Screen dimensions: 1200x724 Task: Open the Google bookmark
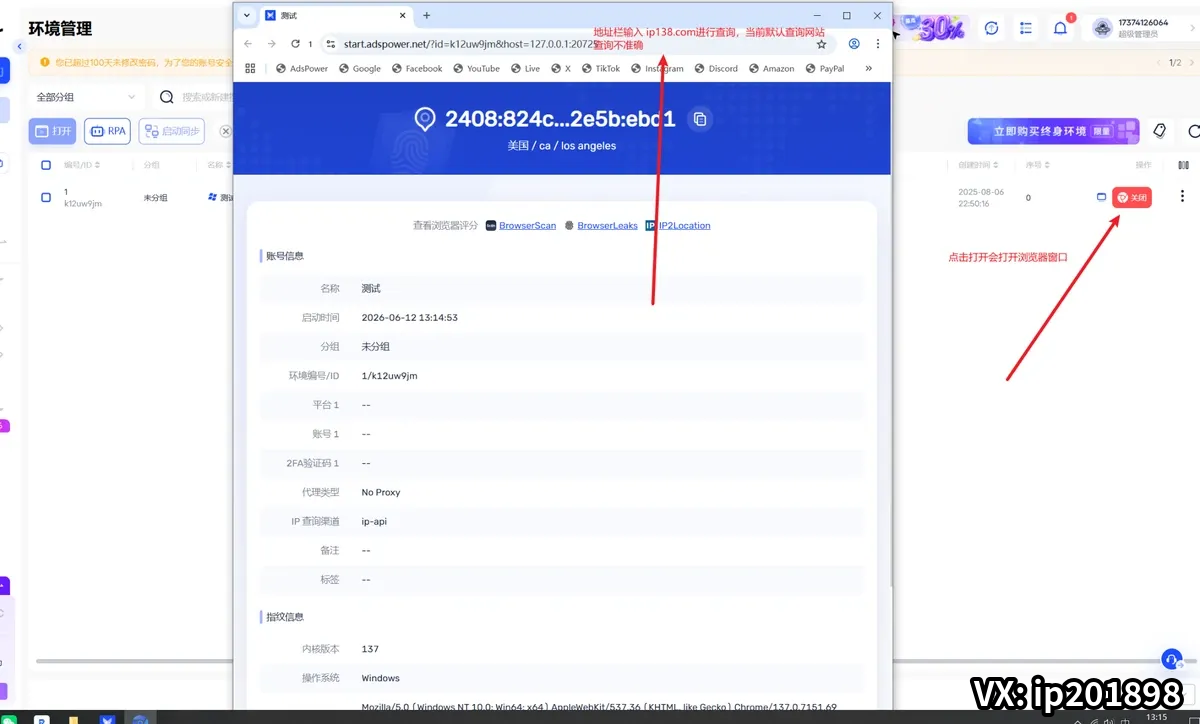coord(360,69)
